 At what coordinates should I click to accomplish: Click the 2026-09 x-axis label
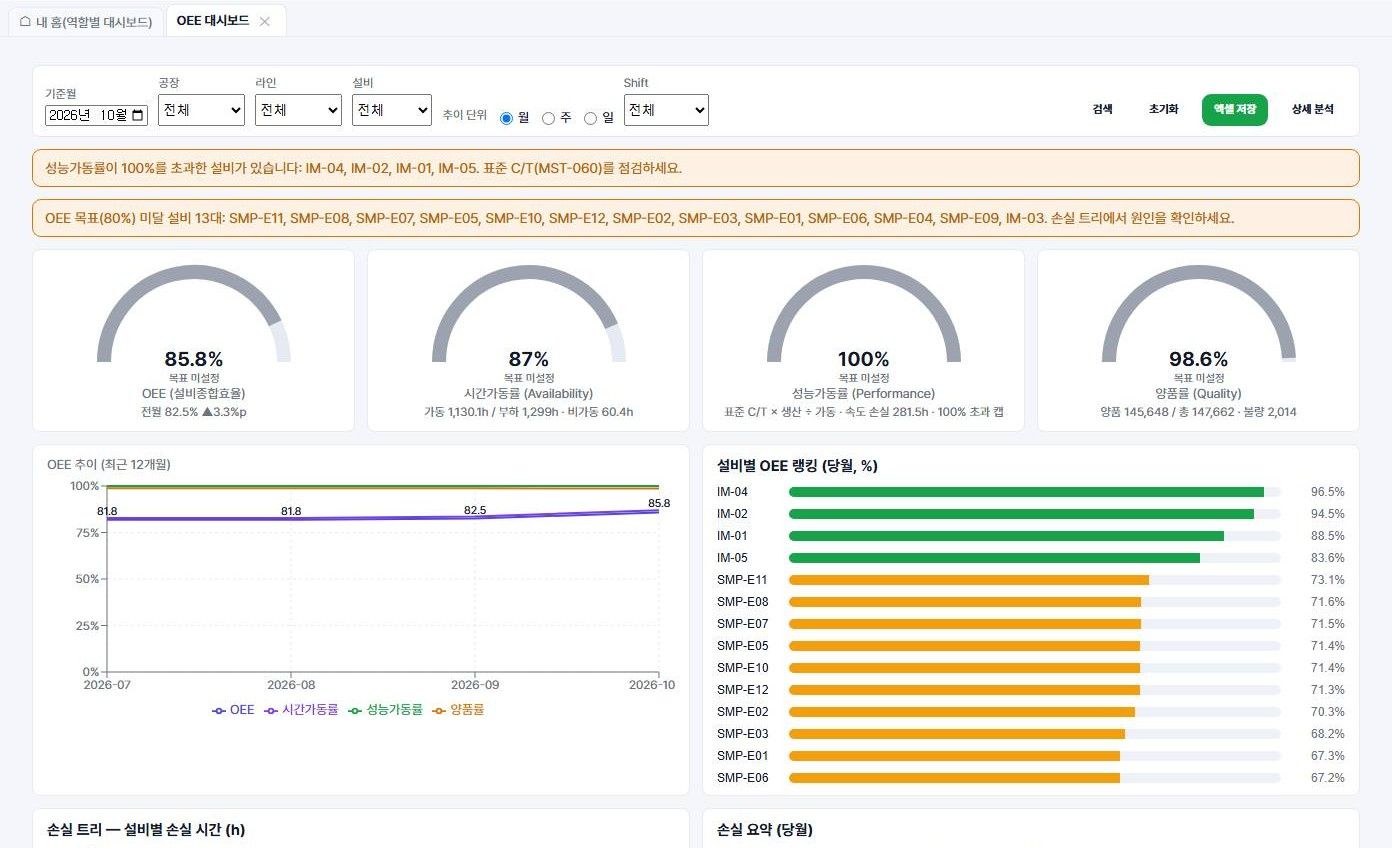pyautogui.click(x=474, y=685)
